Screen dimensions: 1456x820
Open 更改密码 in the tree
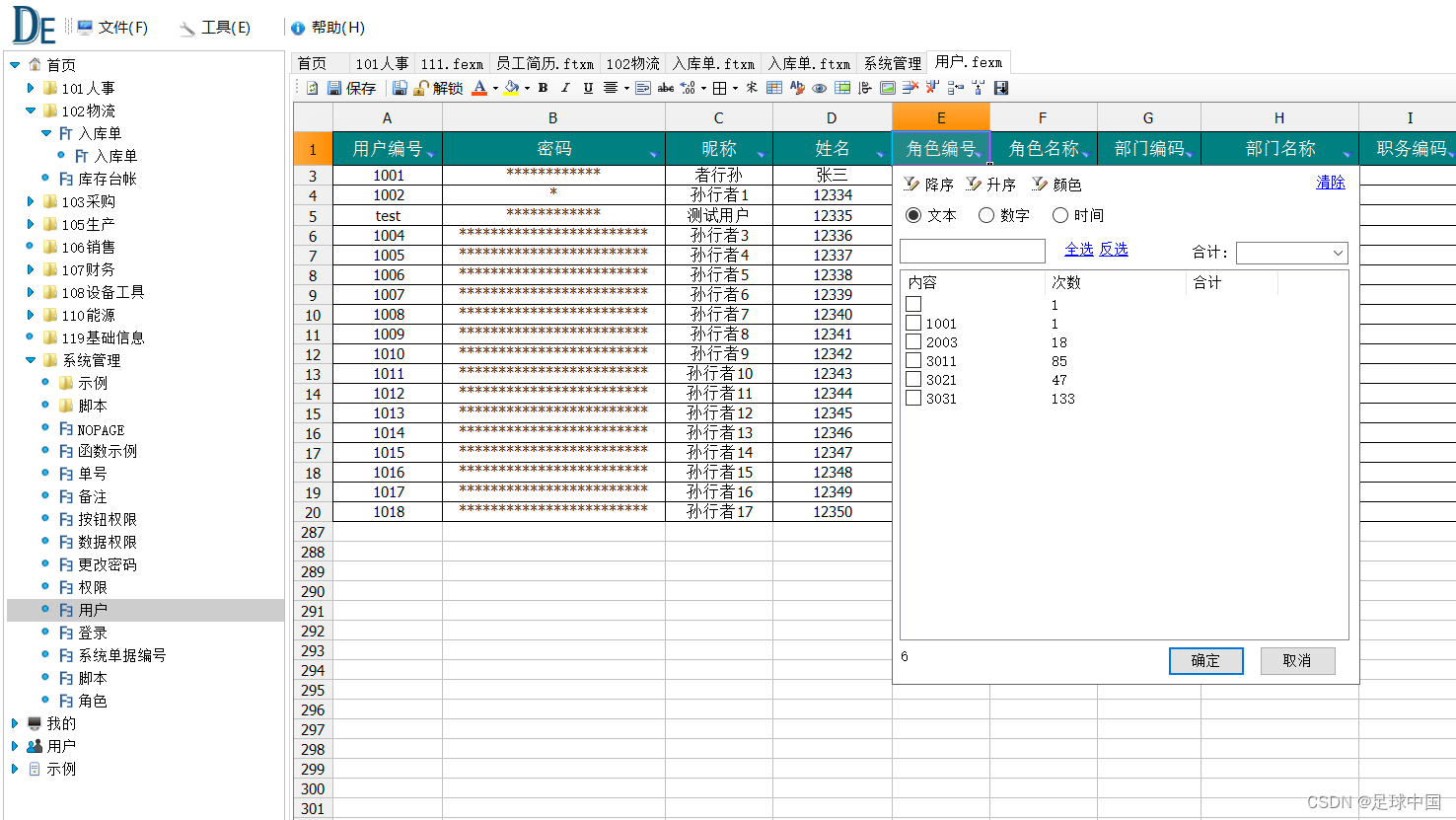(108, 564)
